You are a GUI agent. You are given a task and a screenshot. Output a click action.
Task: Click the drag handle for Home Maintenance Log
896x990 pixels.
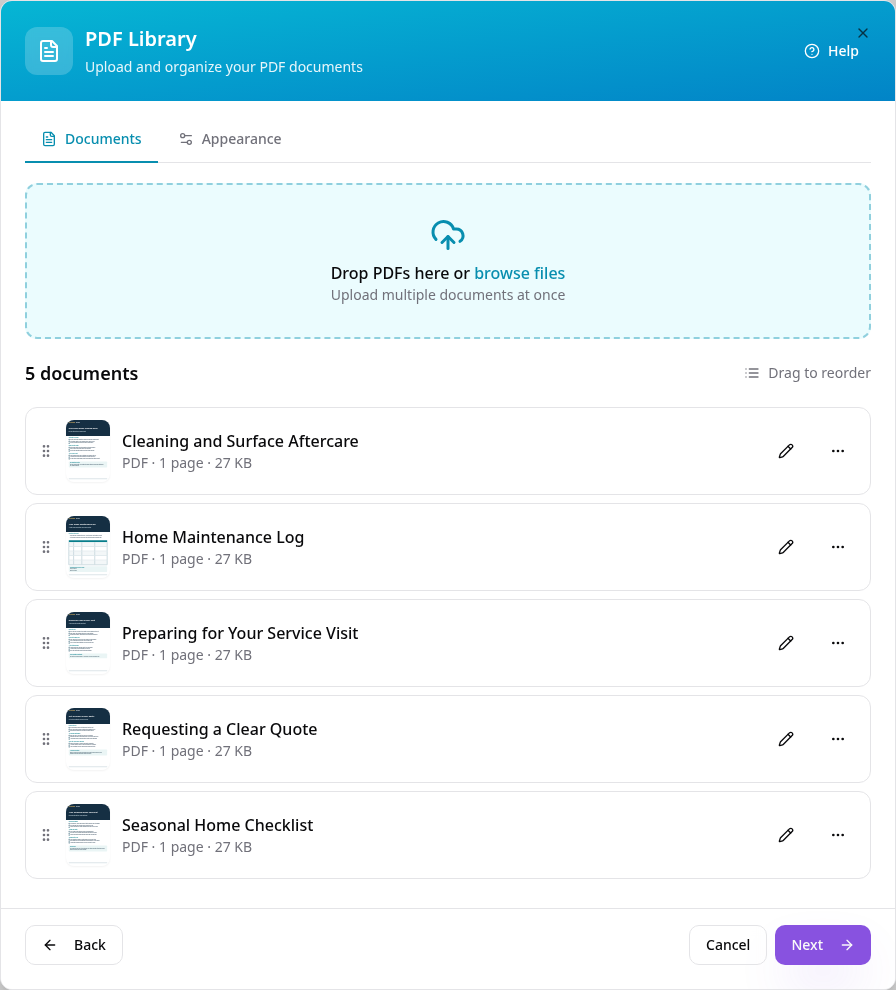[46, 547]
